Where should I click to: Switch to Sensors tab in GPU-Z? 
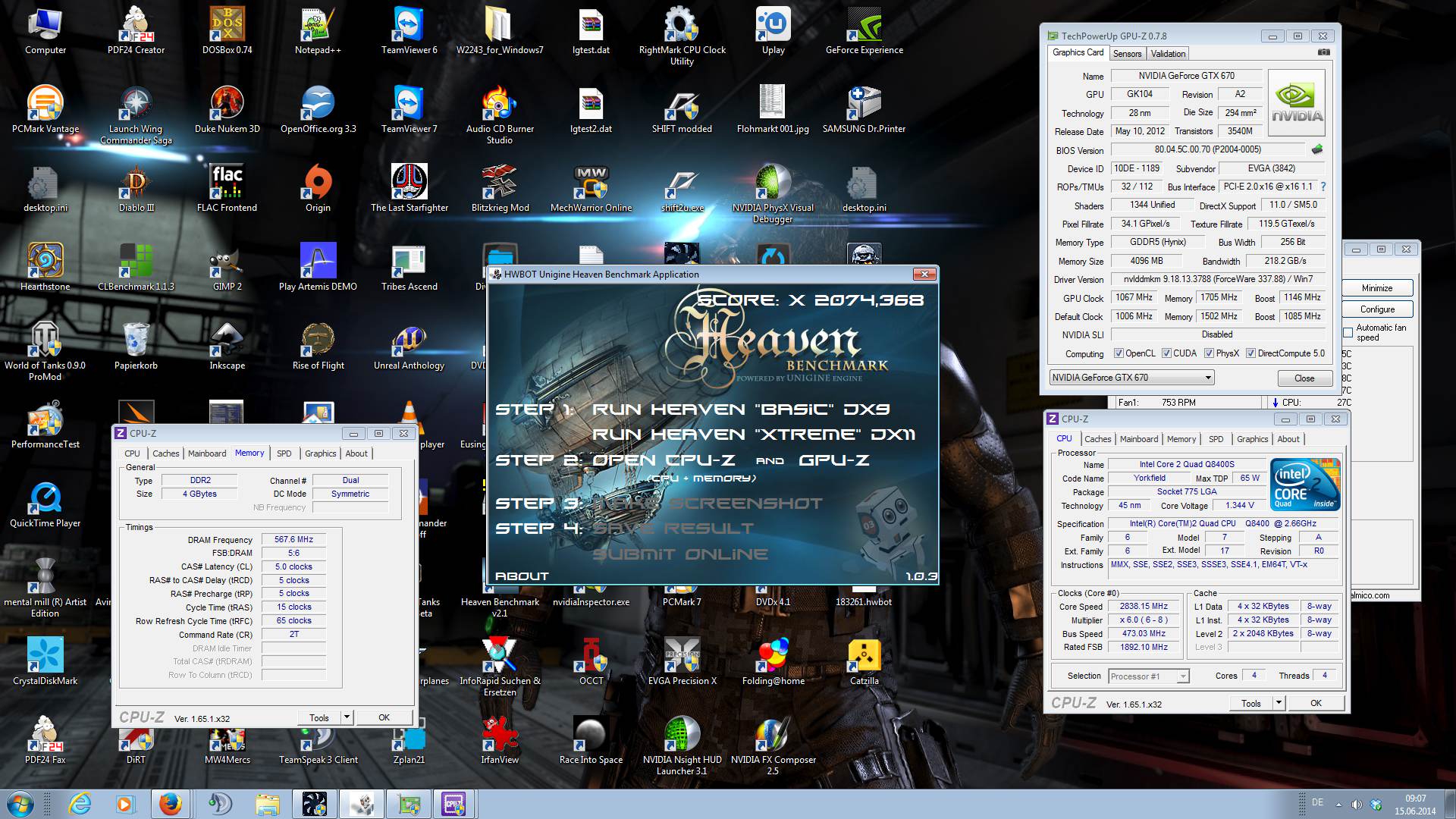click(1127, 54)
